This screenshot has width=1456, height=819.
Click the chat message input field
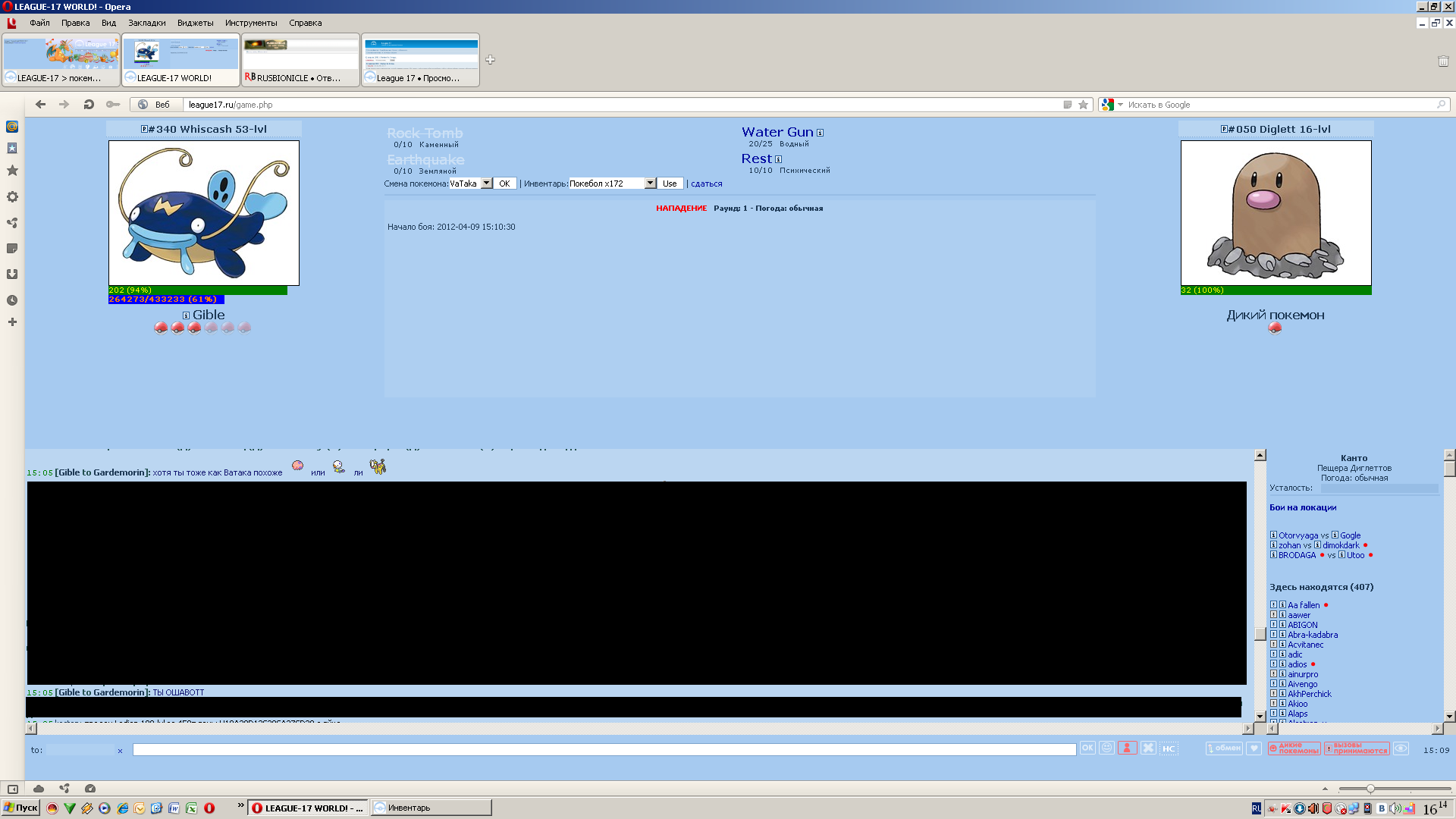click(604, 749)
